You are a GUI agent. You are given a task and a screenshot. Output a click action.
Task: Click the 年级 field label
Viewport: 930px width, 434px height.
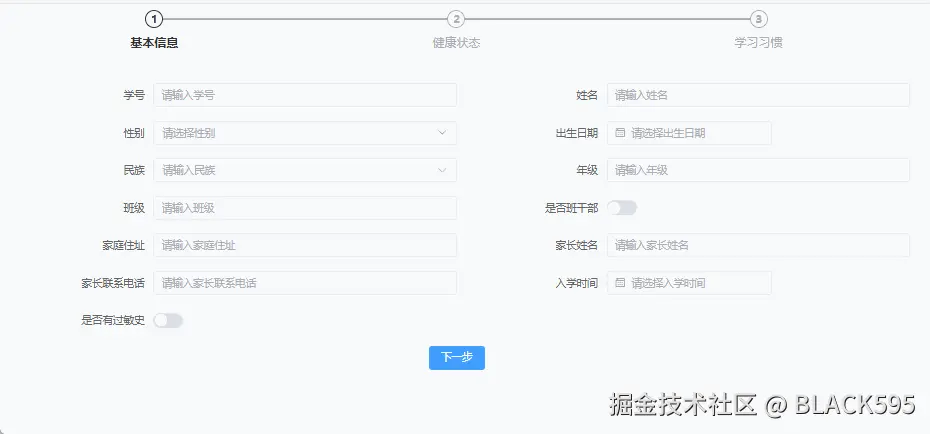coord(587,170)
